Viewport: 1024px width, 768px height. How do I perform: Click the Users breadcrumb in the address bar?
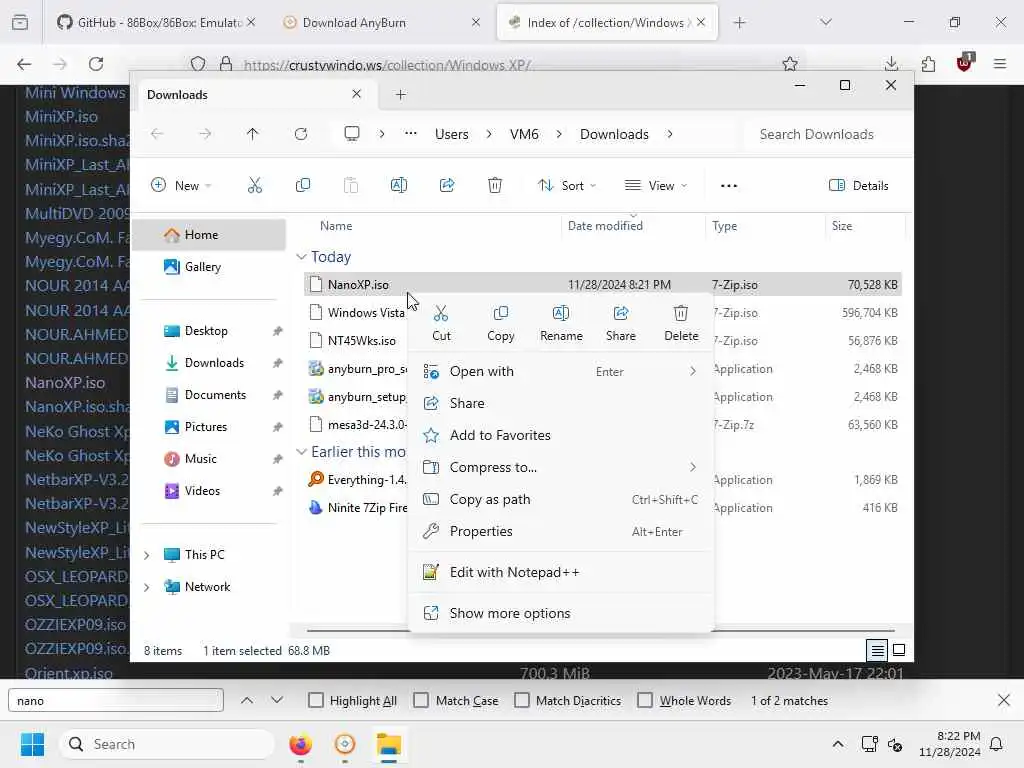(451, 134)
